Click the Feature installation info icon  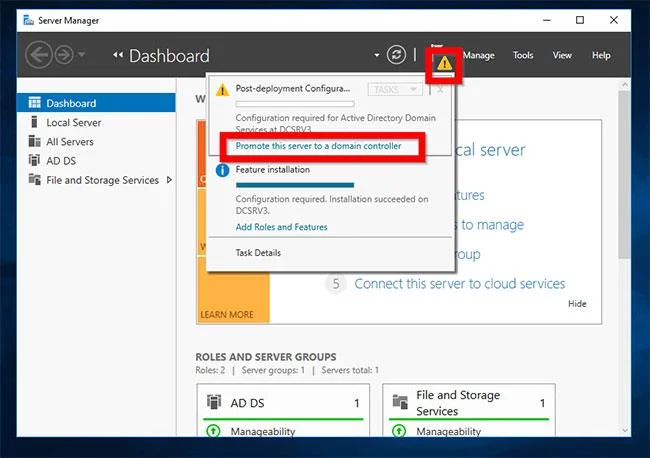[x=223, y=170]
